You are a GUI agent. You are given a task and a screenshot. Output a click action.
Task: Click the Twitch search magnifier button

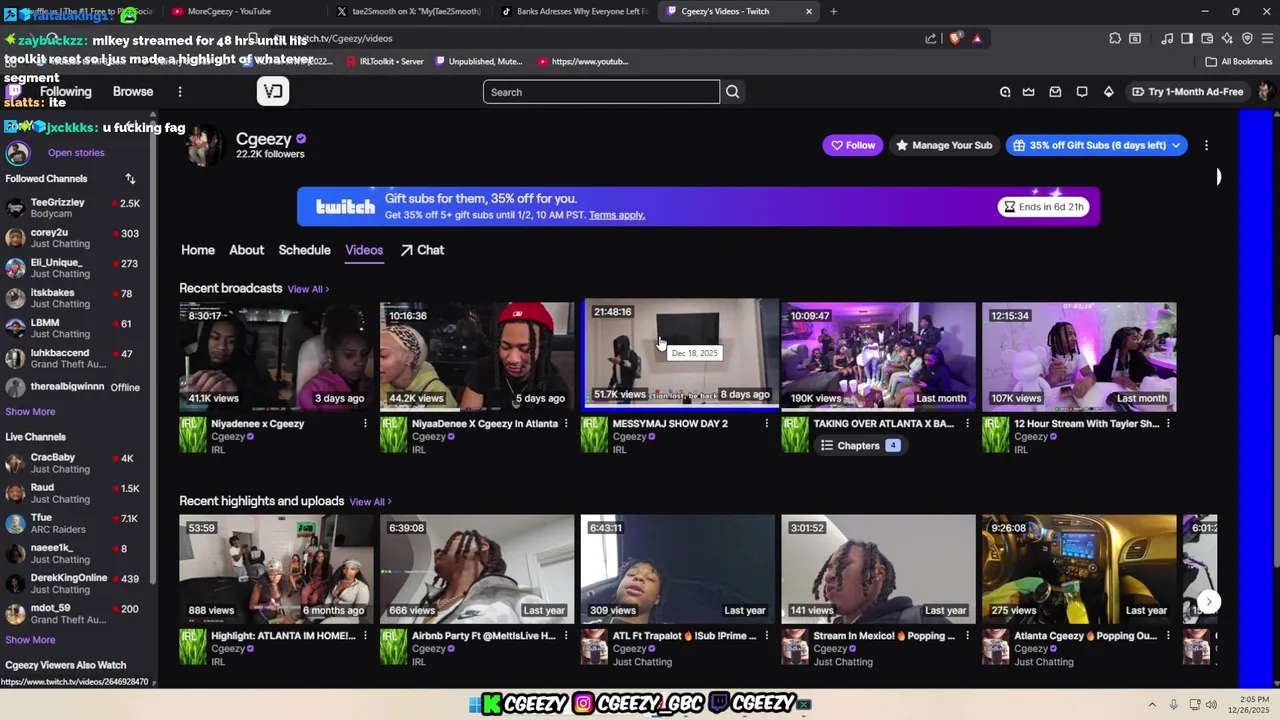(733, 92)
